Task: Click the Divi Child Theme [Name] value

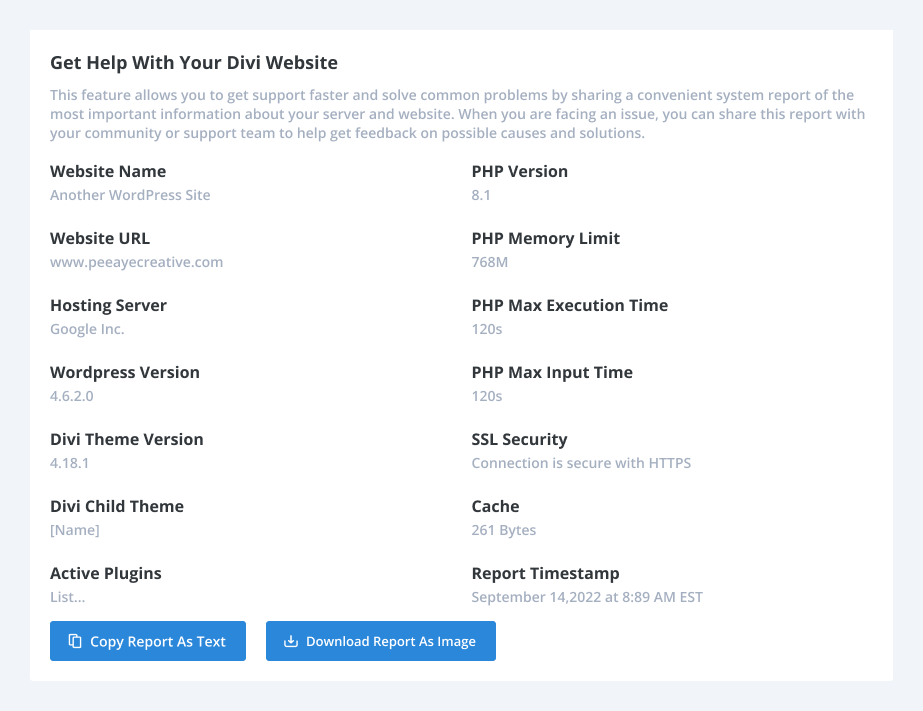Action: pyautogui.click(x=75, y=530)
